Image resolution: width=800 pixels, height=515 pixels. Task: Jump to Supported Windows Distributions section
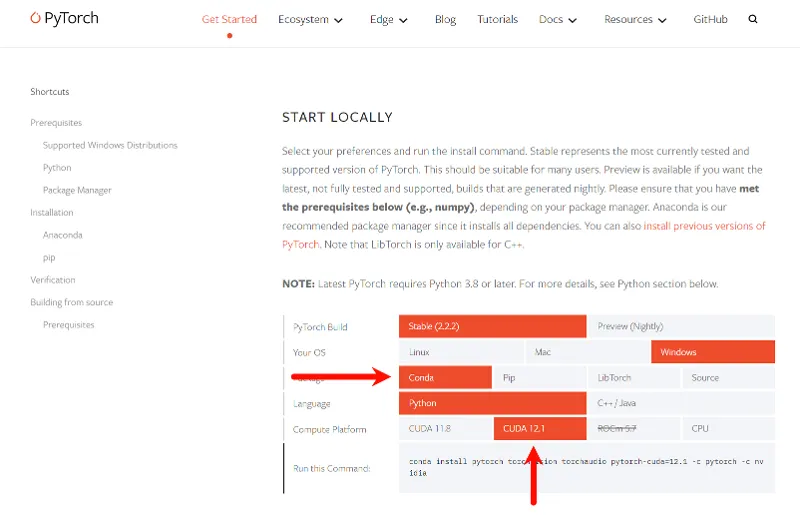[110, 145]
